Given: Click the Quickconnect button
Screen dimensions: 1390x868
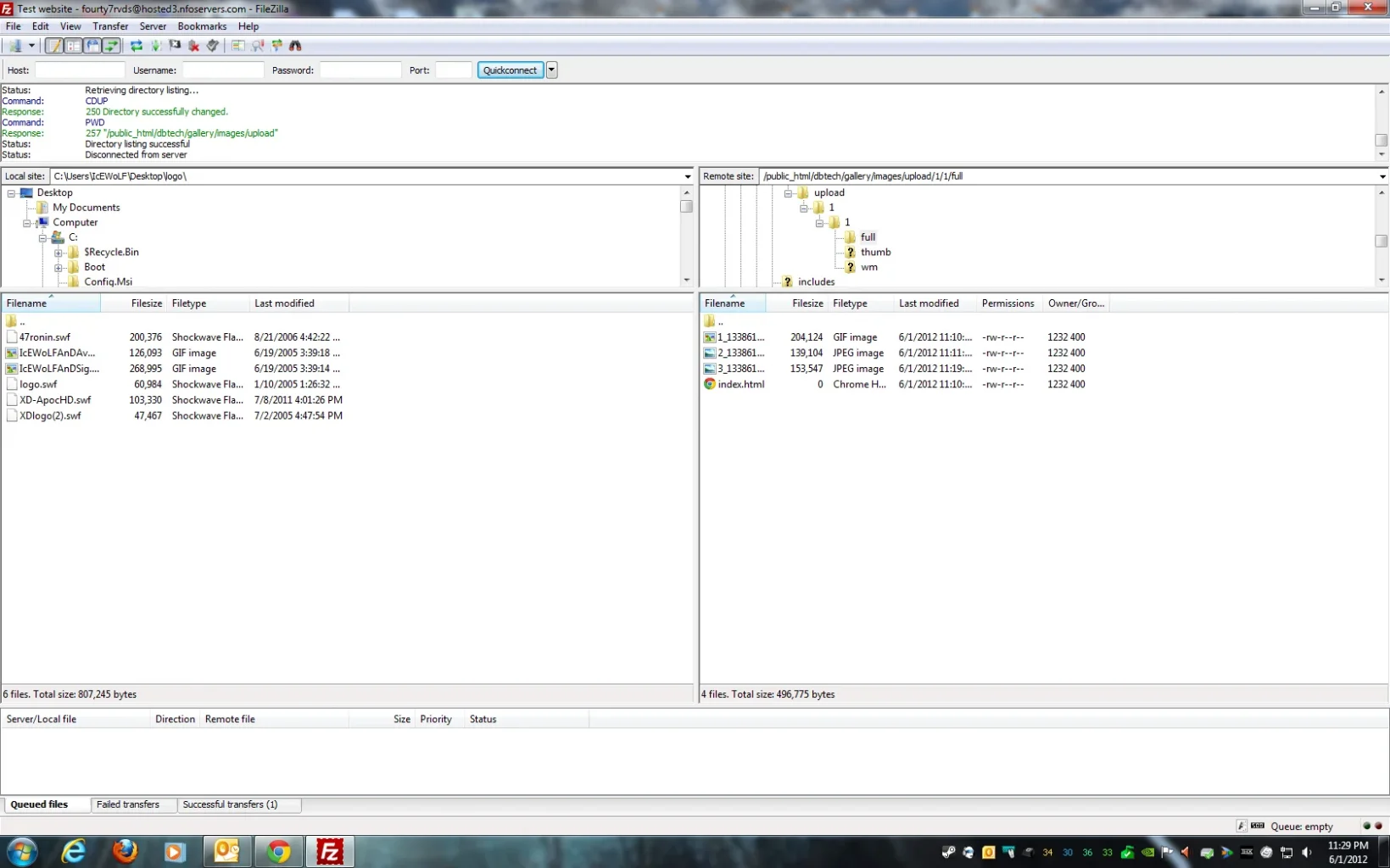Looking at the screenshot, I should 510,70.
